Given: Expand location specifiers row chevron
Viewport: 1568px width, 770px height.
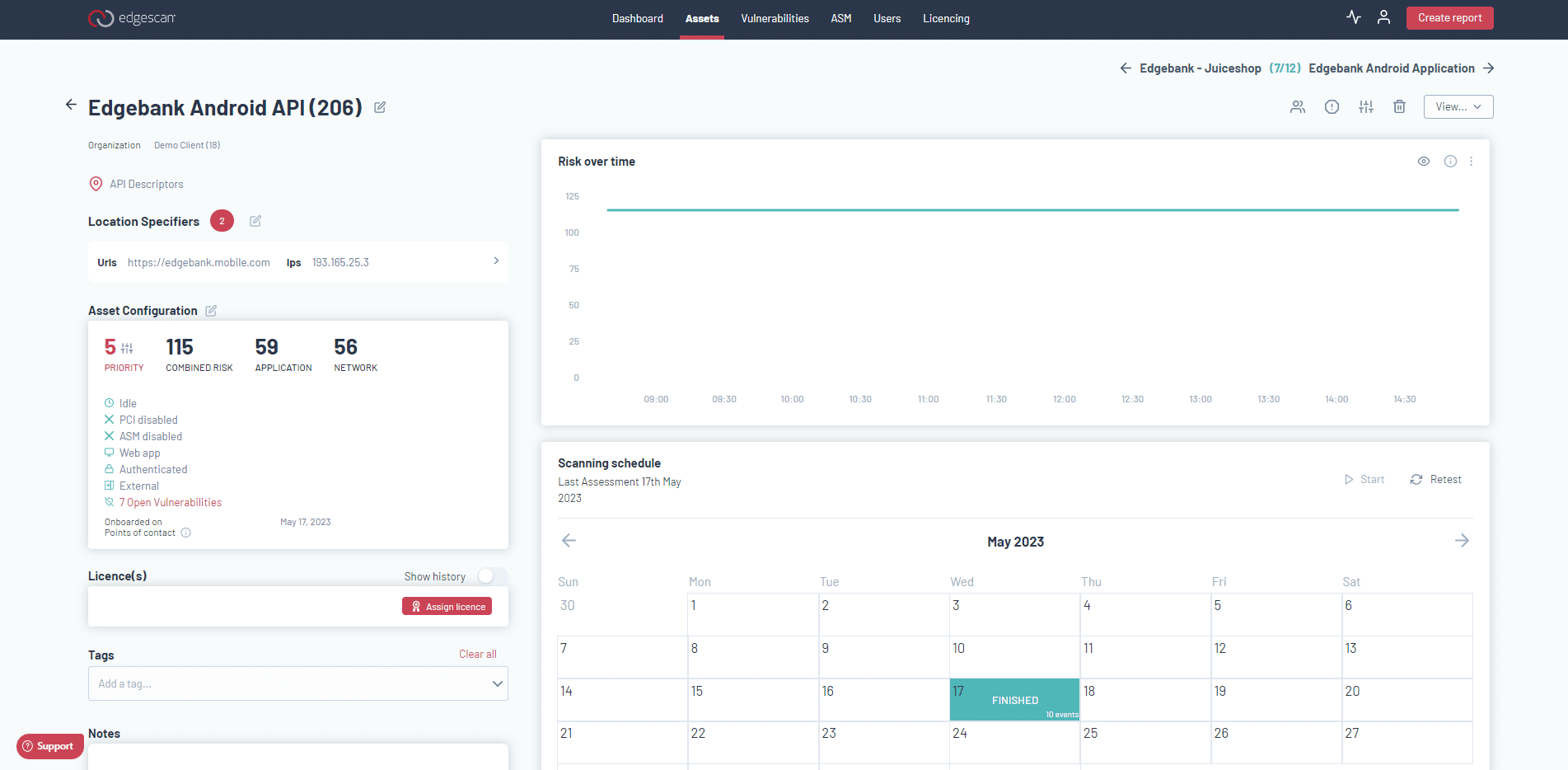Looking at the screenshot, I should [496, 261].
